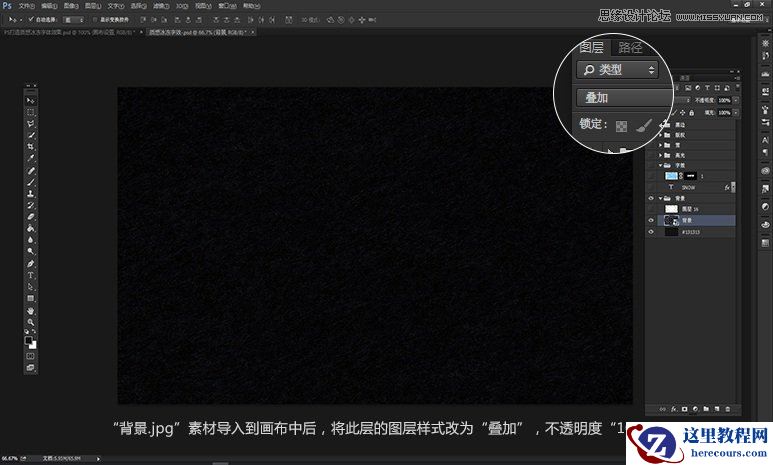
Task: Select the Crop tool
Action: [31, 147]
